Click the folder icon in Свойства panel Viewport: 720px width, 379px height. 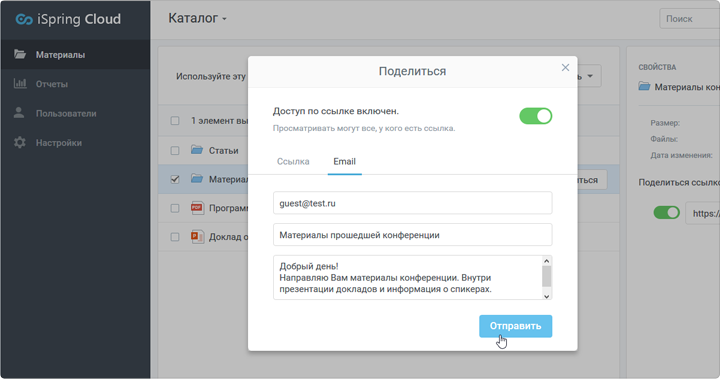(644, 86)
